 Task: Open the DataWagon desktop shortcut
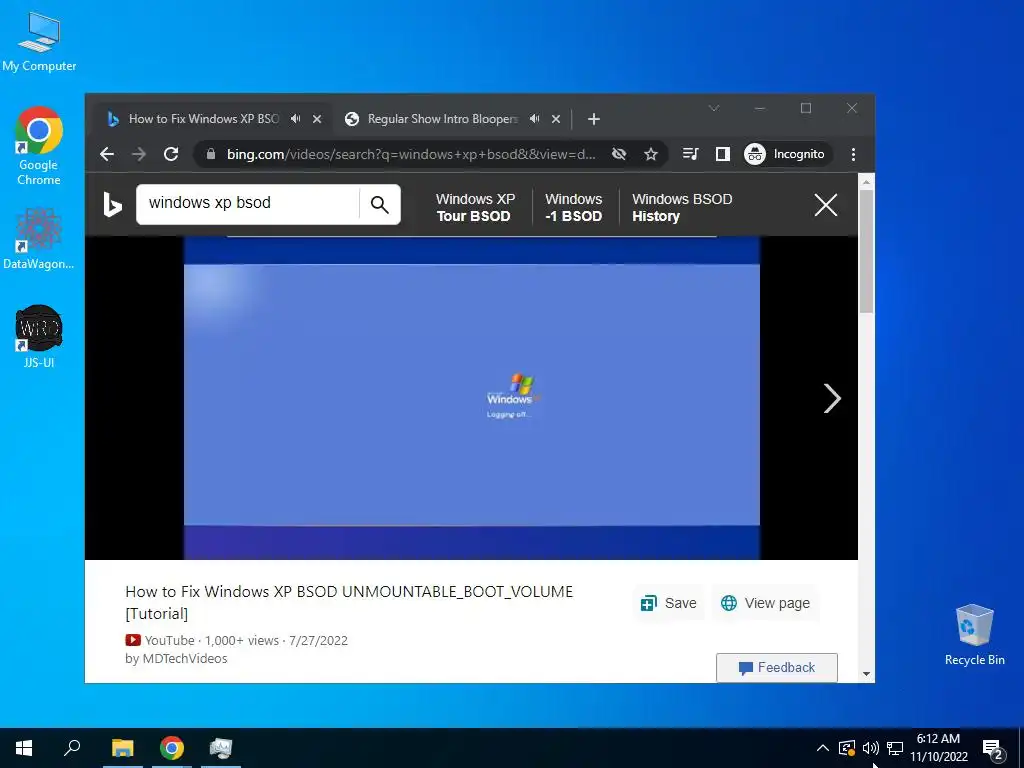39,239
